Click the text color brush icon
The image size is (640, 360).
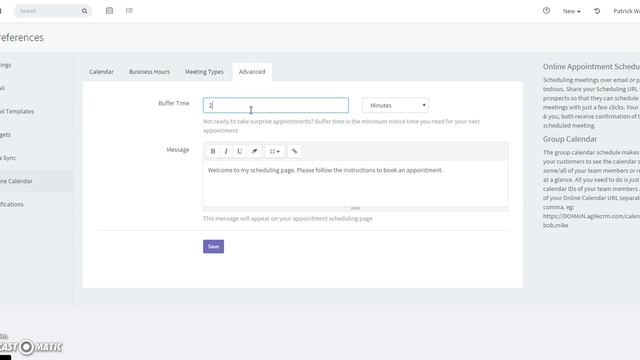[254, 151]
